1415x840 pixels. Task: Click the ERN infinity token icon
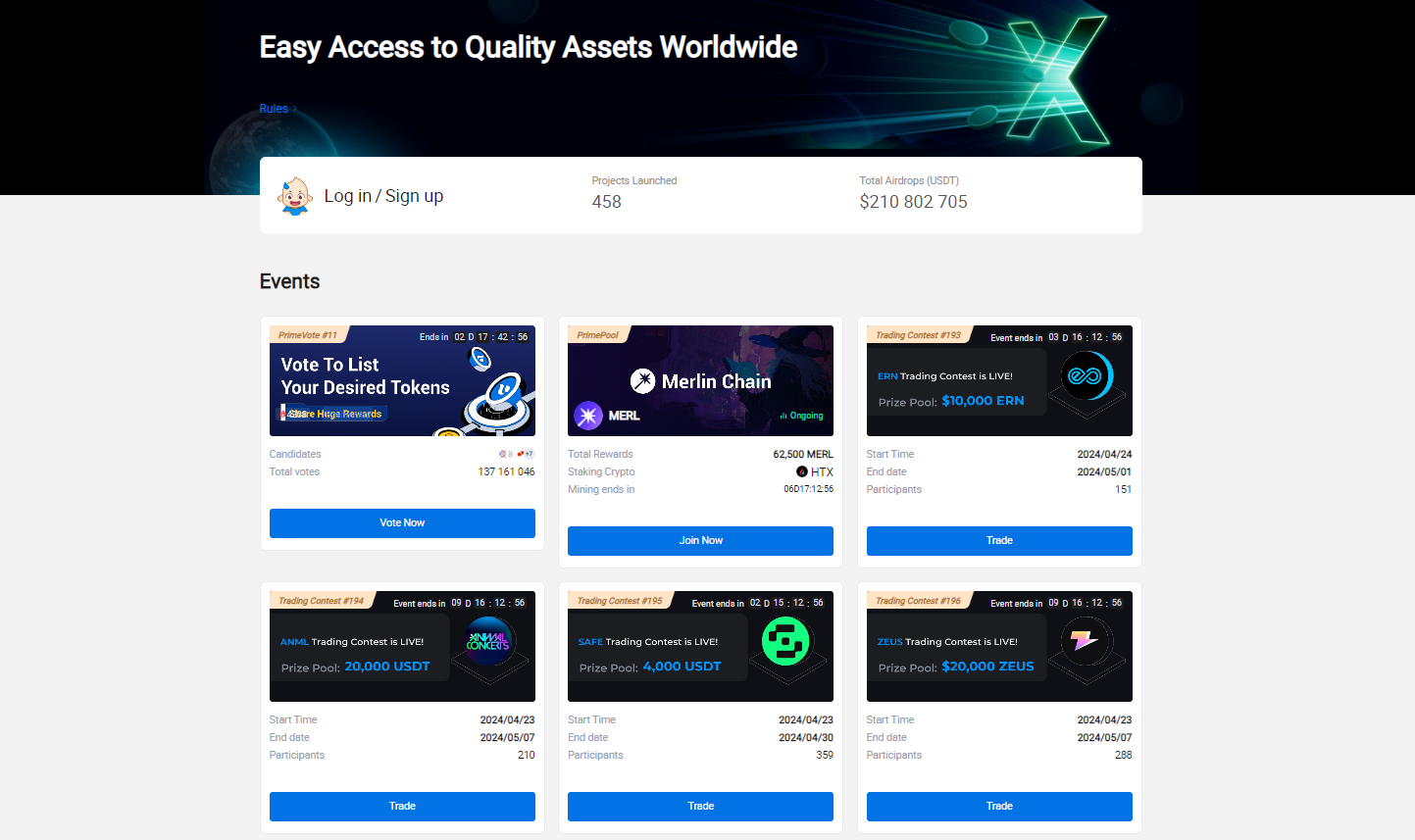coord(1086,376)
